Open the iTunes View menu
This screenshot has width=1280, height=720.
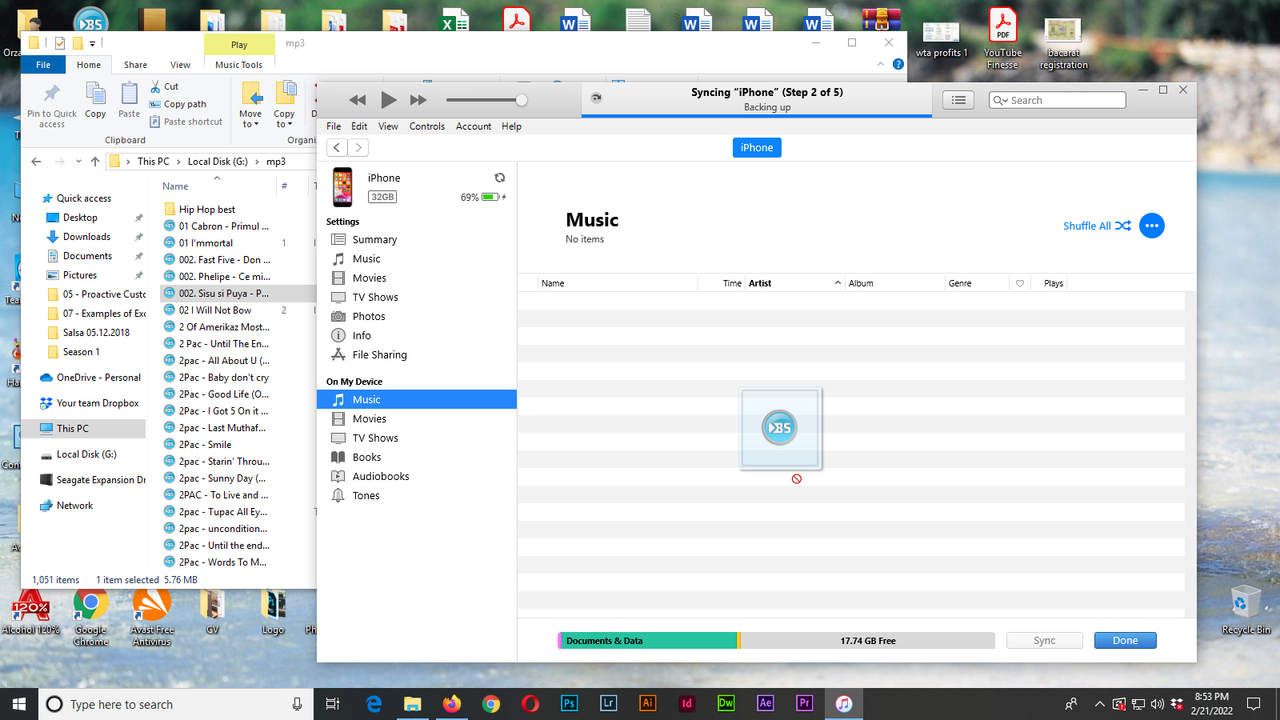click(x=388, y=127)
